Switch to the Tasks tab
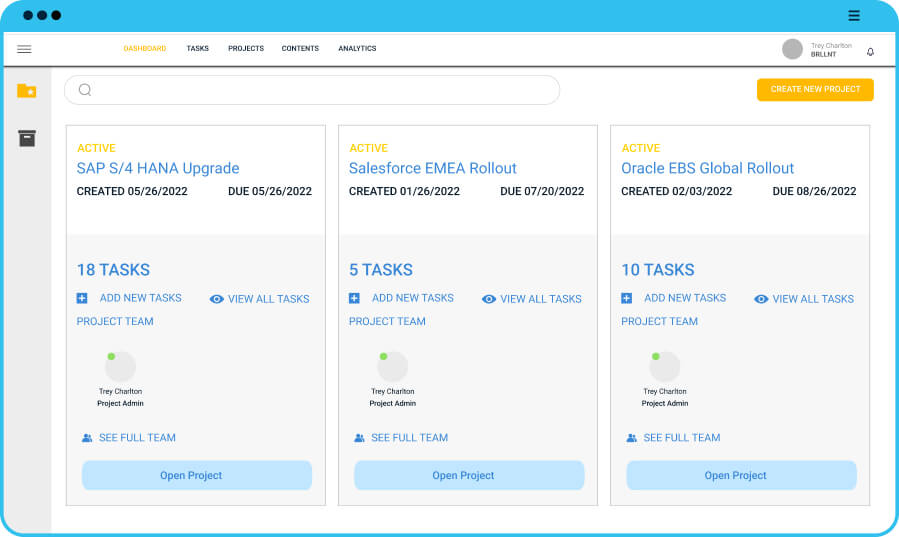 (198, 48)
